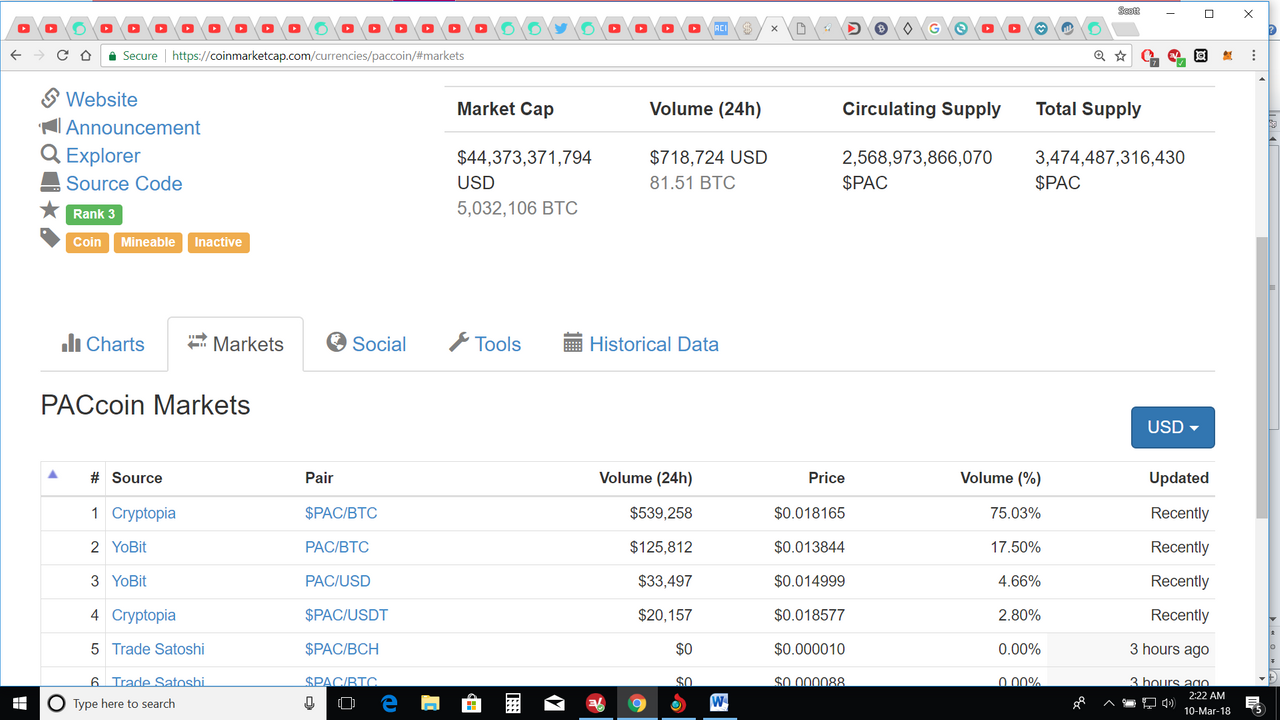Open Chrome icon in taskbar
The width and height of the screenshot is (1280, 720).
(x=636, y=703)
